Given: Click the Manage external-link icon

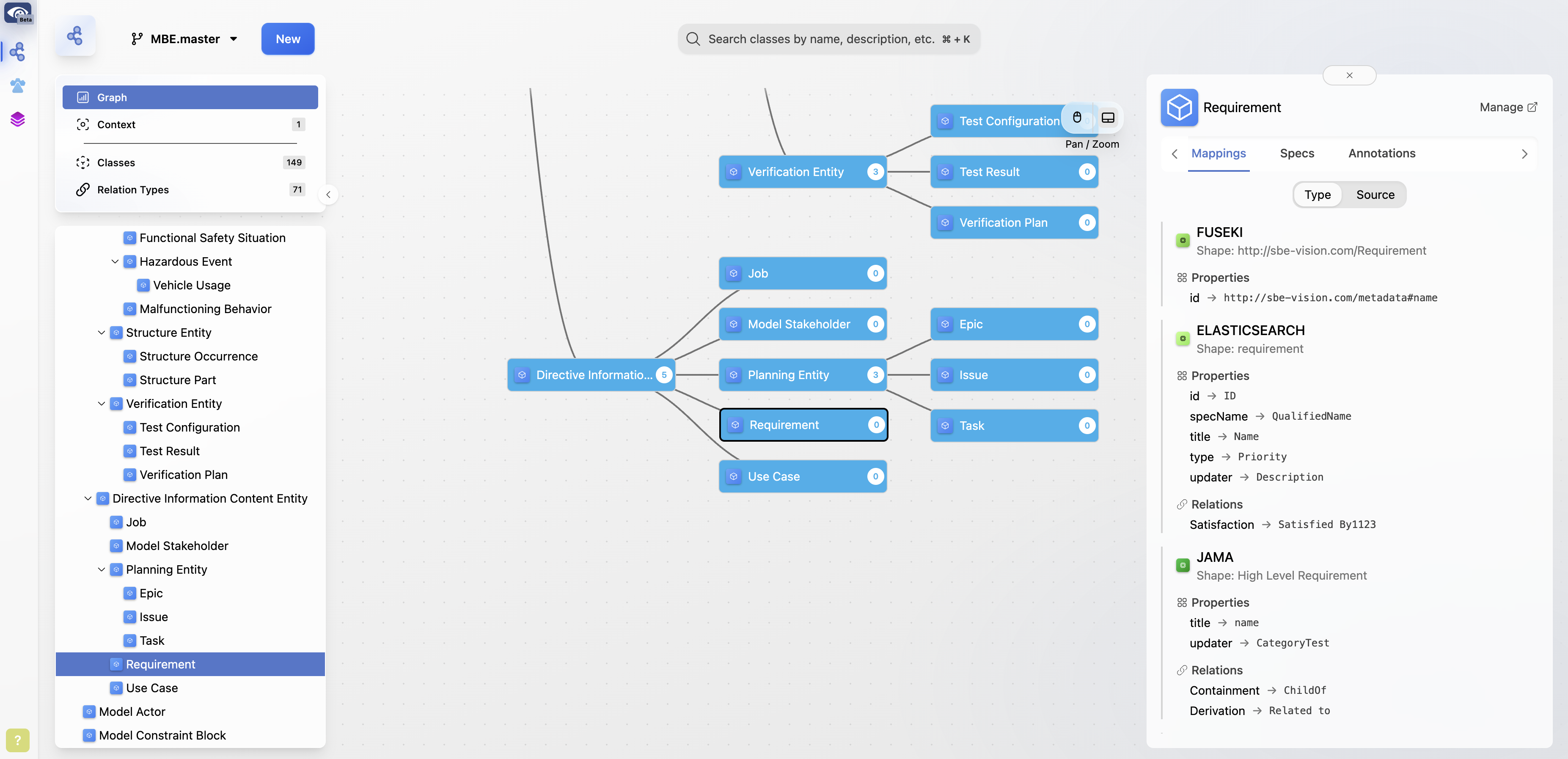Looking at the screenshot, I should pos(1532,107).
